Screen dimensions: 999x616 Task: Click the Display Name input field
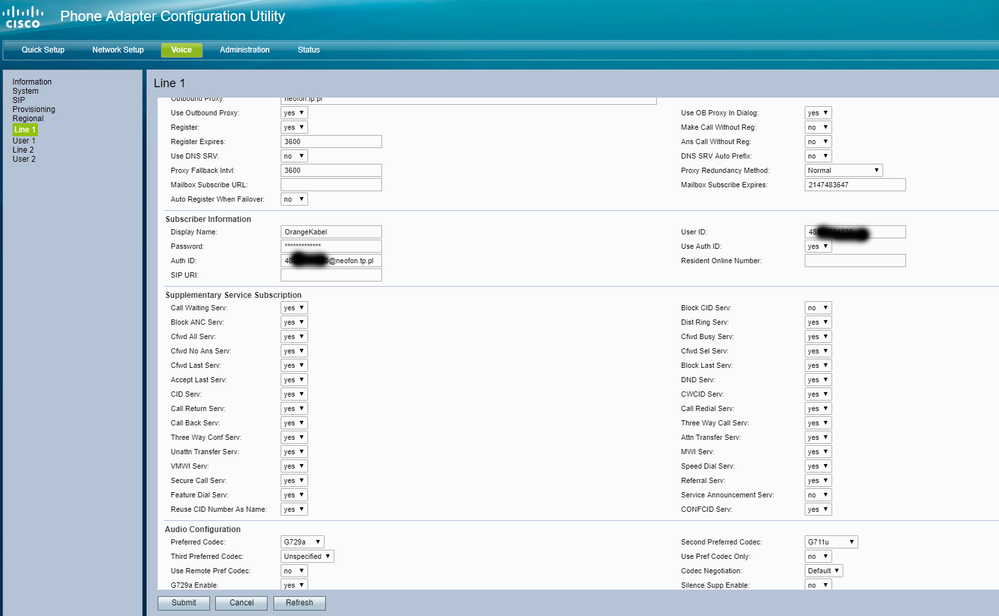(x=331, y=232)
